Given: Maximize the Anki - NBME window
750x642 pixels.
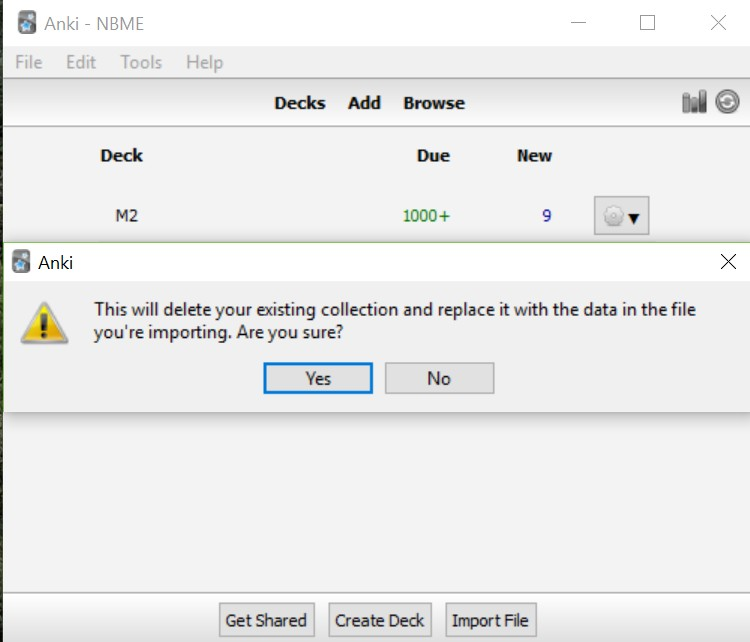Looking at the screenshot, I should tap(647, 22).
